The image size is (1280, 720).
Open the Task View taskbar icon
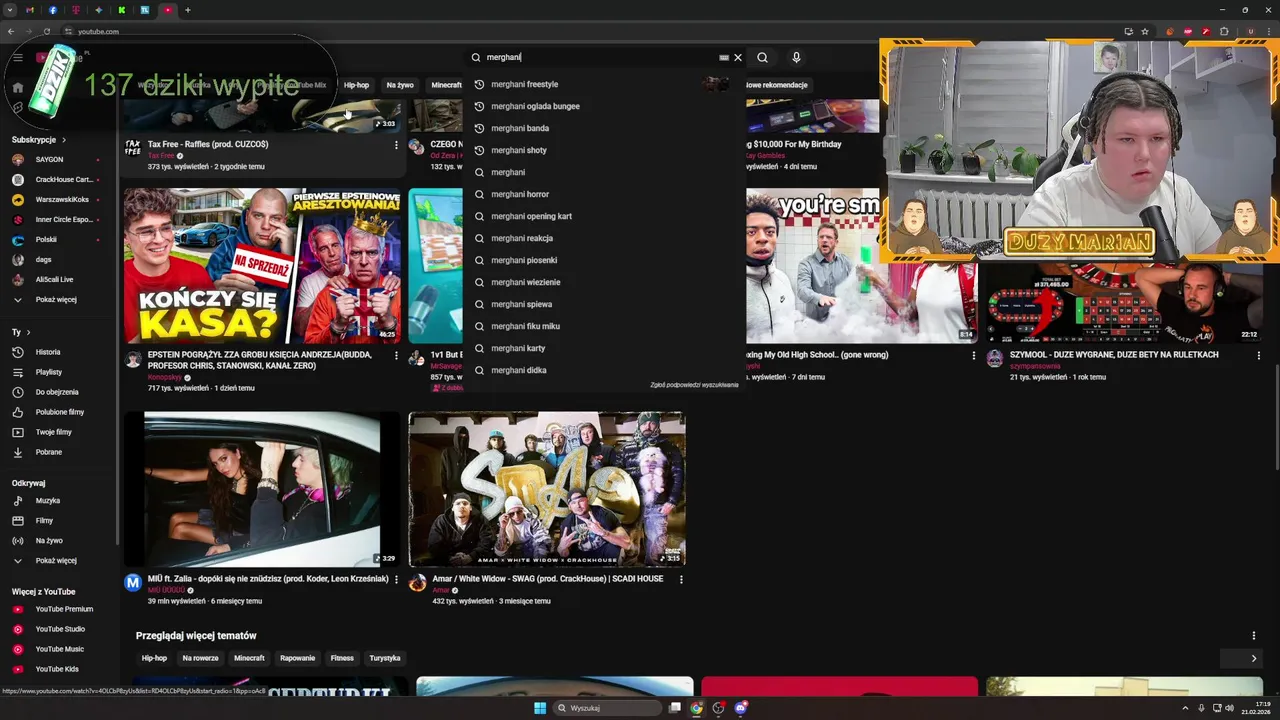point(675,708)
